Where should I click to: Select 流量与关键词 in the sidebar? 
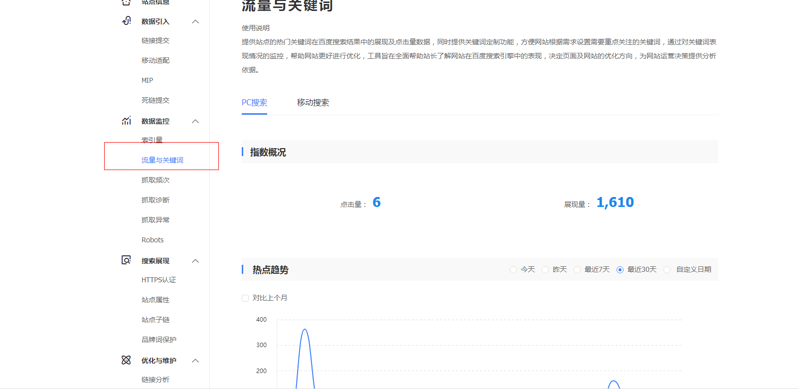162,160
